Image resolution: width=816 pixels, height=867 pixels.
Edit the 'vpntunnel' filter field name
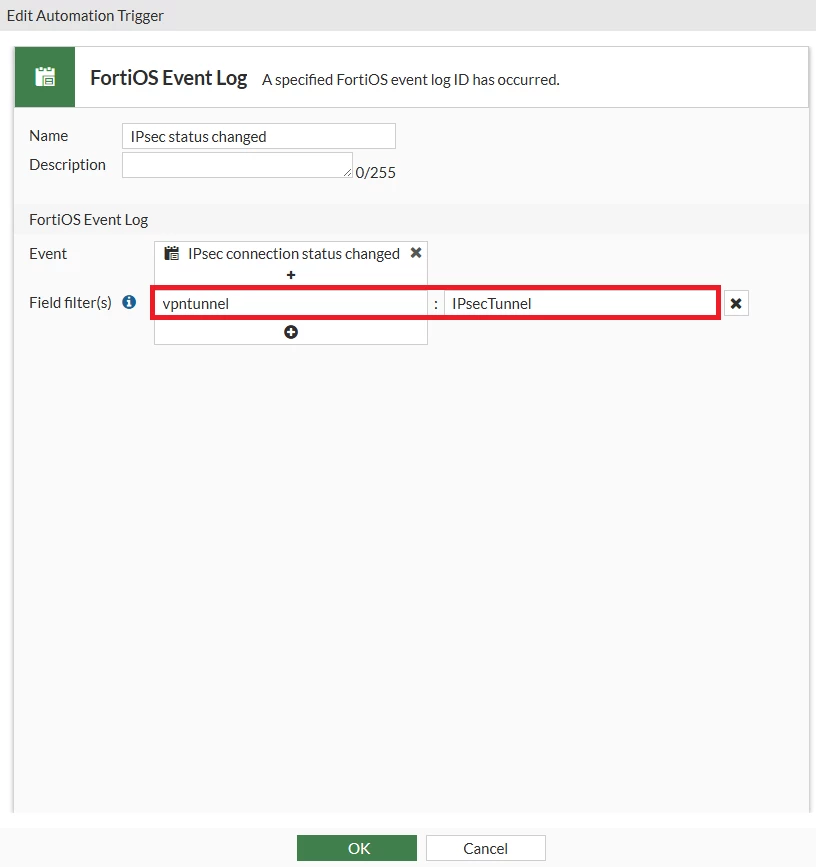pos(290,303)
